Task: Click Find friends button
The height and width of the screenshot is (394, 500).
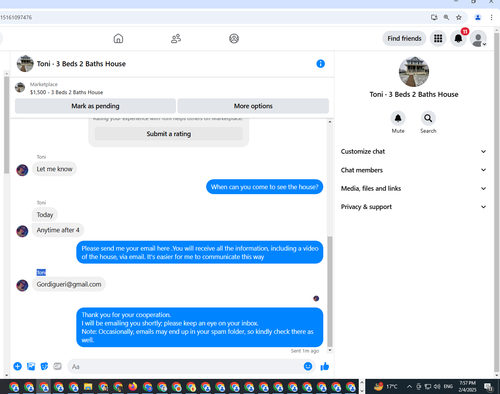Action: 404,38
